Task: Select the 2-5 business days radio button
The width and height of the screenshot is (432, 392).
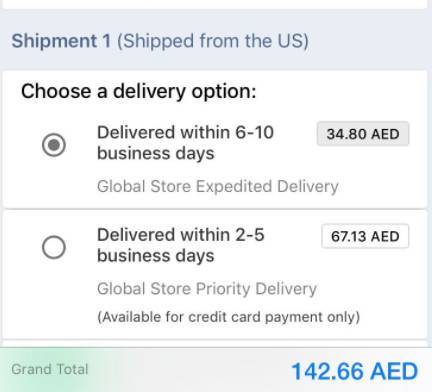Action: point(54,247)
